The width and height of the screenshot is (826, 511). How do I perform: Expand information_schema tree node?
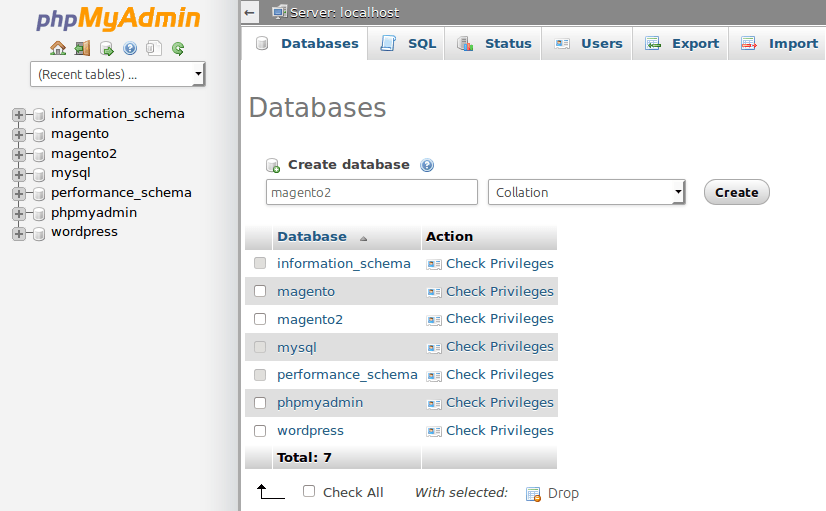pos(19,114)
